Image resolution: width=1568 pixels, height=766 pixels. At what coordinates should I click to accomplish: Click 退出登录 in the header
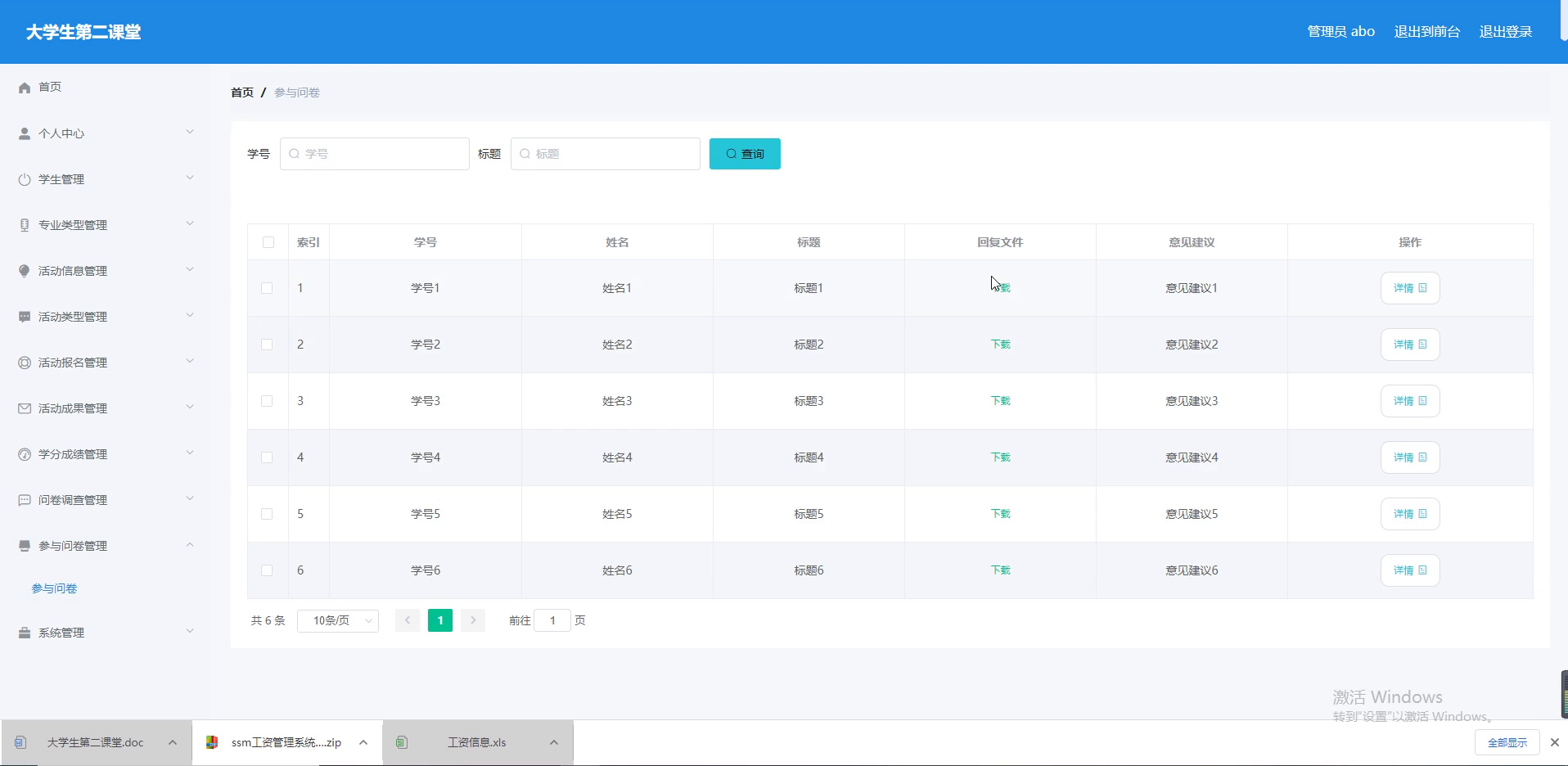[x=1506, y=32]
